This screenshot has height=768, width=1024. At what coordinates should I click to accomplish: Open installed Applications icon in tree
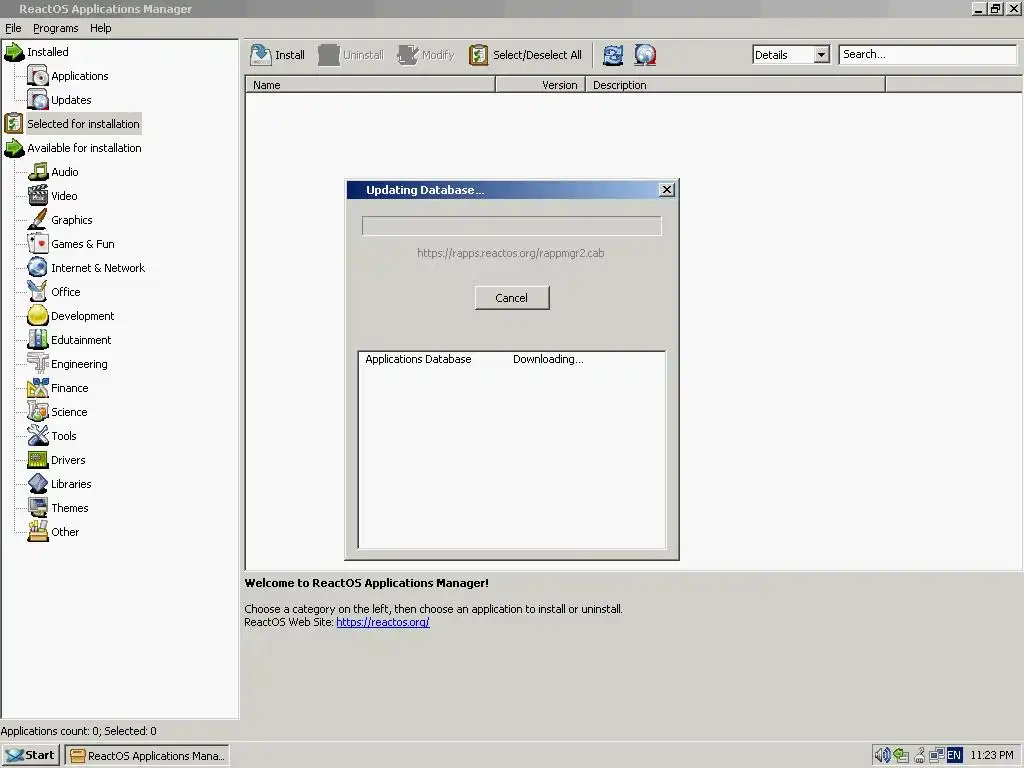(38, 76)
